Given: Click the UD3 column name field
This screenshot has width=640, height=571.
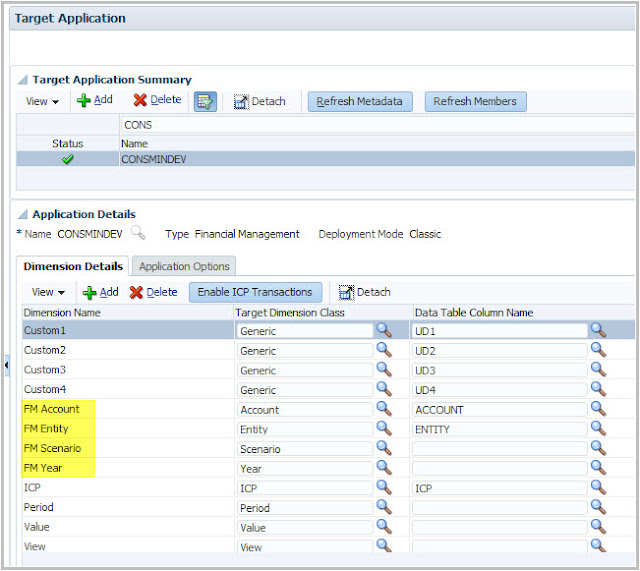Looking at the screenshot, I should 500,371.
